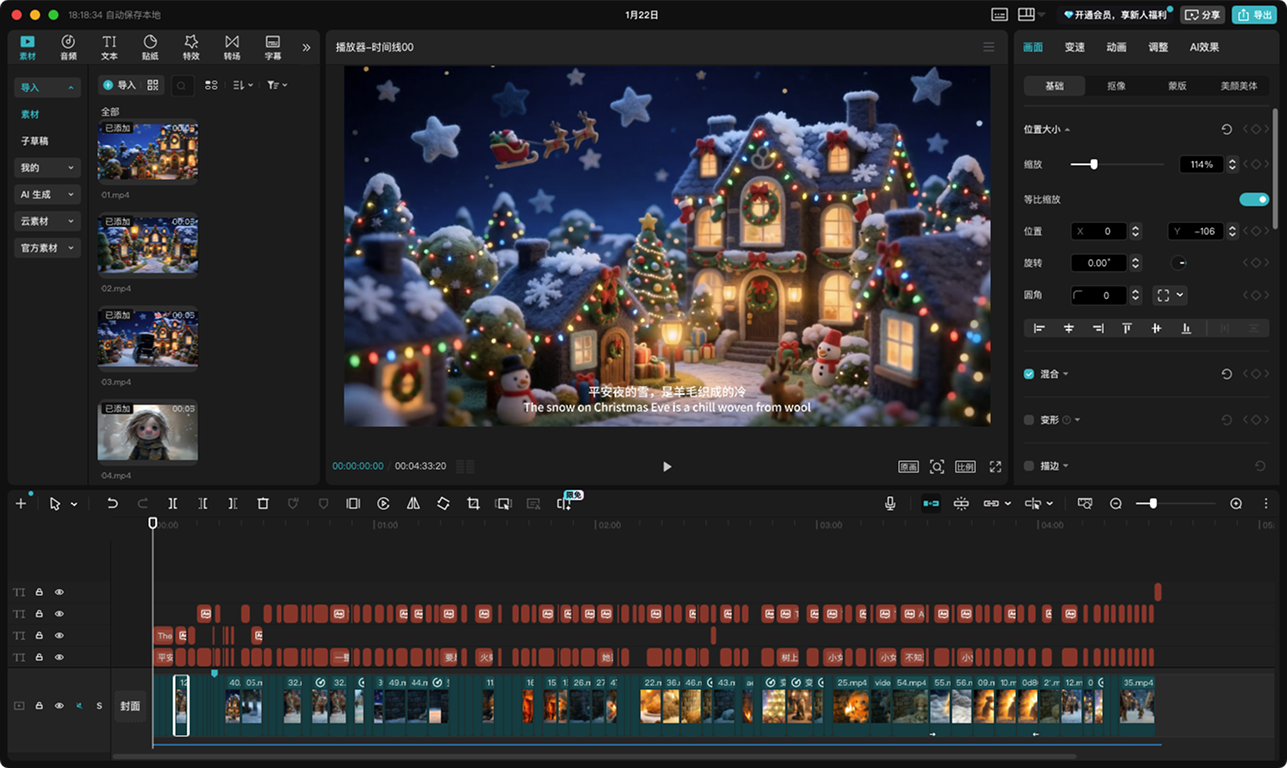Click the 缩放 scale slider handle
The height and width of the screenshot is (768, 1287).
1094,164
